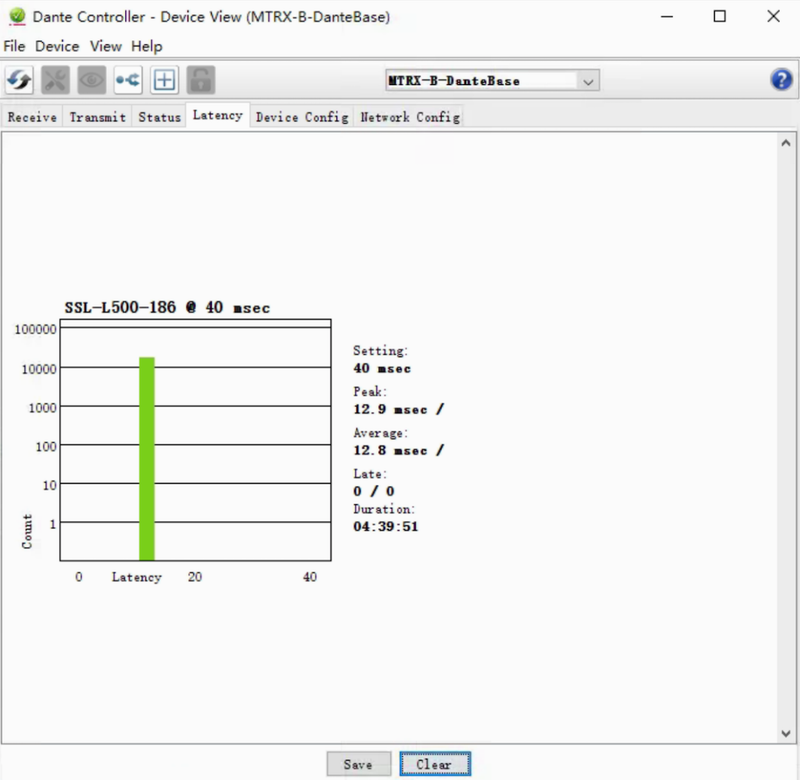The height and width of the screenshot is (780, 800).
Task: Click the Late count 0 / 0
Action: pos(374,491)
